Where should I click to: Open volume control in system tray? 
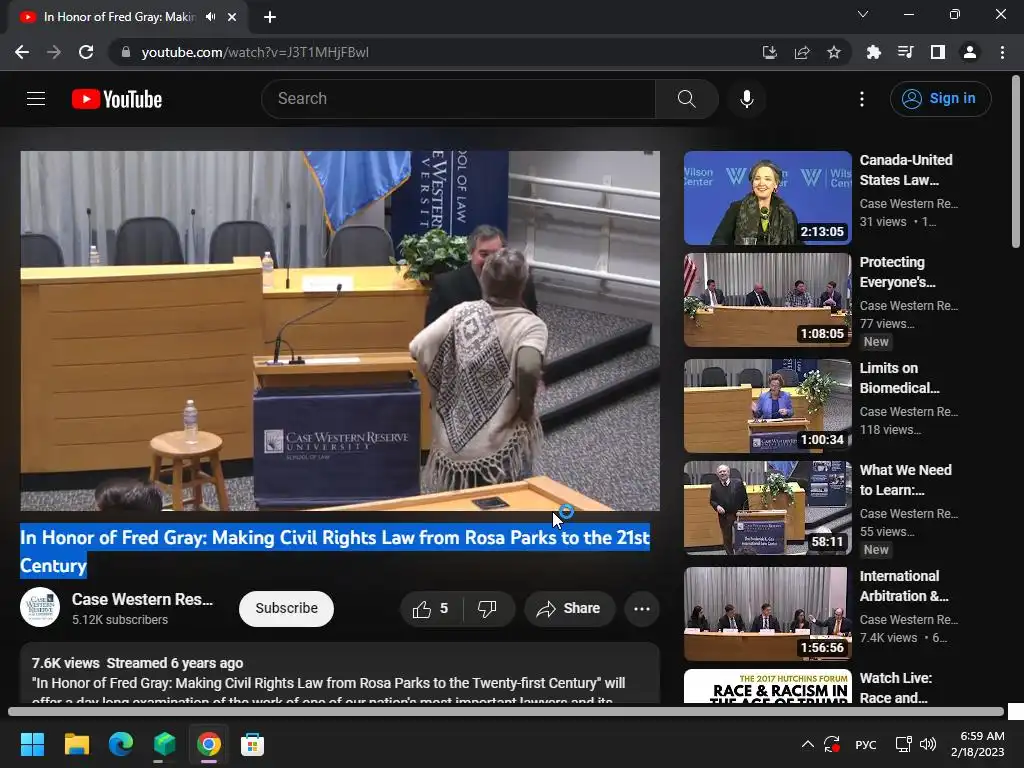tap(927, 744)
